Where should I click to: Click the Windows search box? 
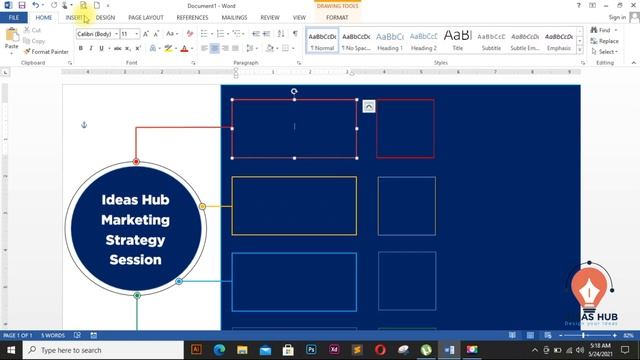pos(103,350)
